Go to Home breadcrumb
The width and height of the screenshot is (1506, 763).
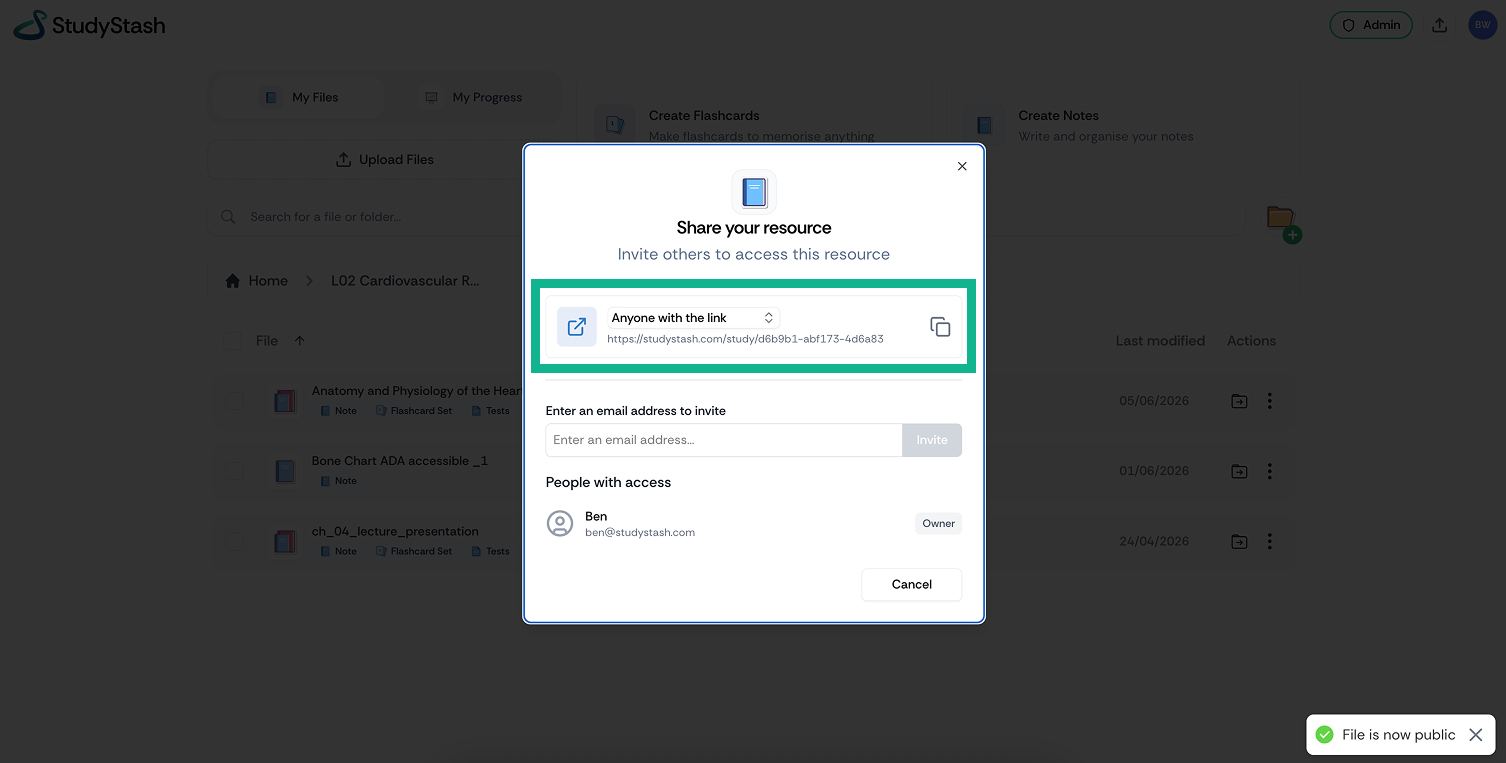tap(257, 281)
